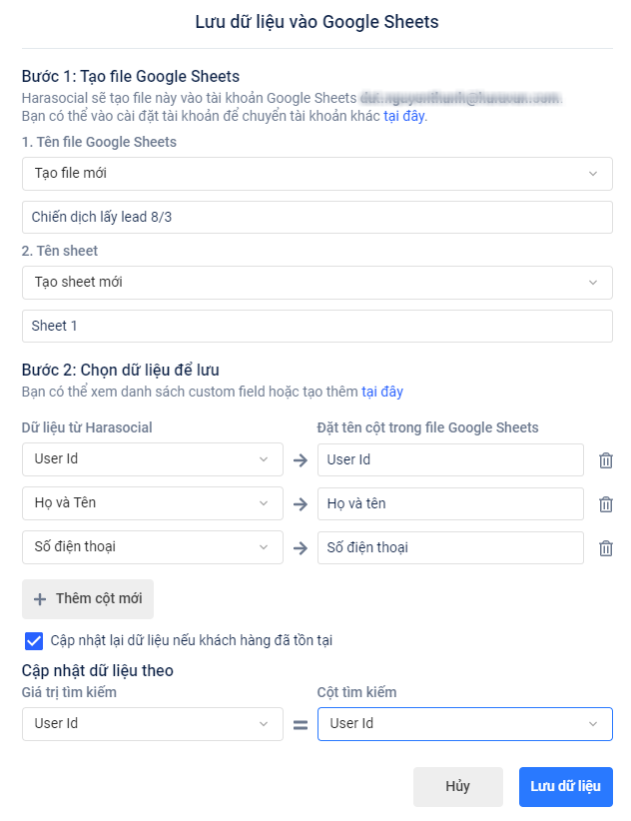631x821 pixels.
Task: Open the Cột tìm kiếm dropdown
Action: pos(464,724)
